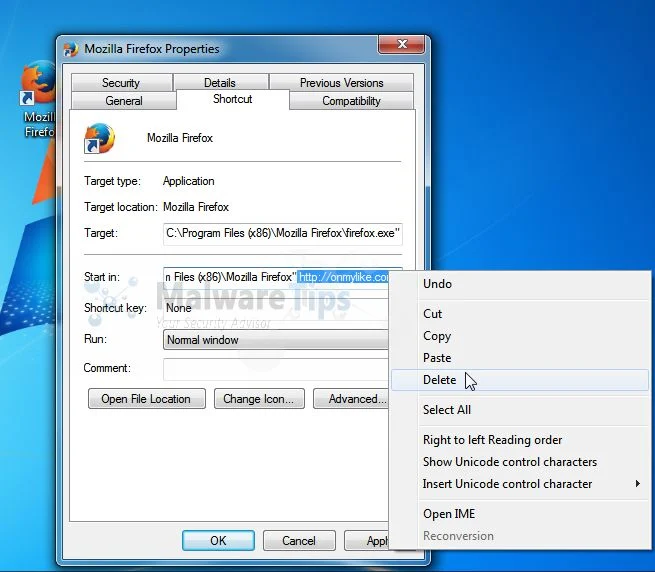Image resolution: width=655 pixels, height=572 pixels.
Task: Choose Cut from the context menu
Action: coord(520,314)
